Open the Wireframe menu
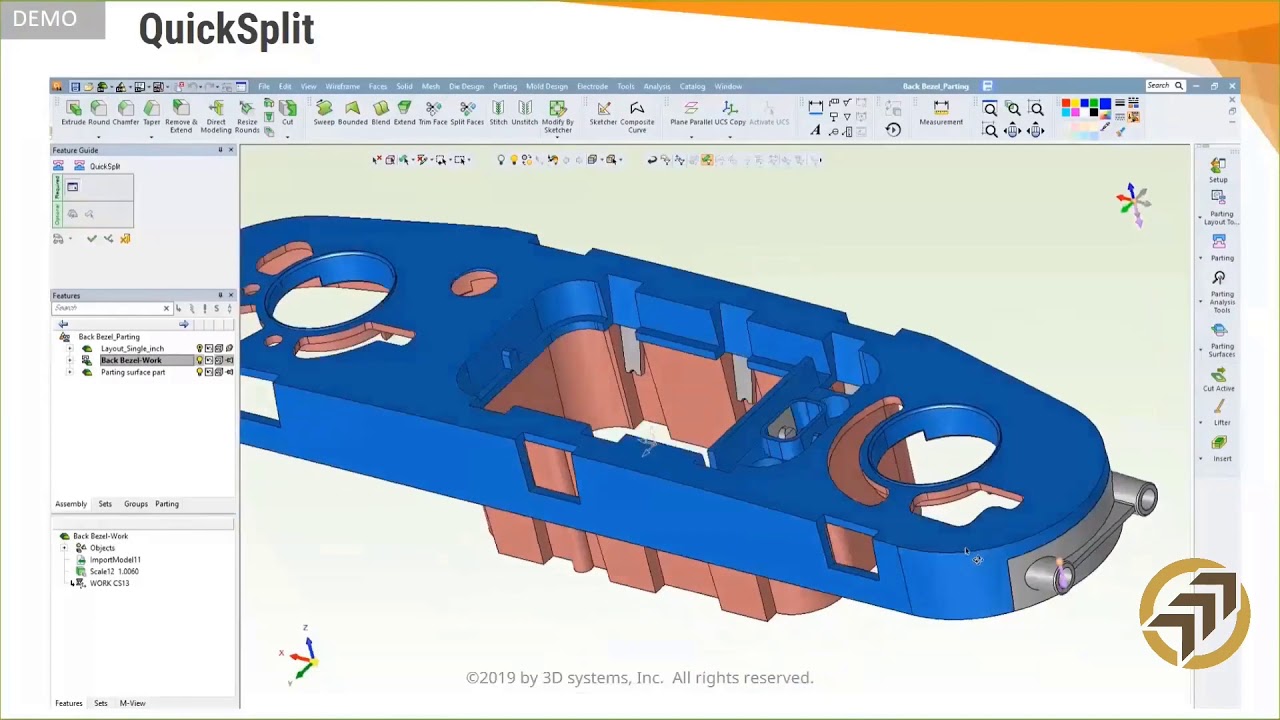1280x720 pixels. coord(343,86)
